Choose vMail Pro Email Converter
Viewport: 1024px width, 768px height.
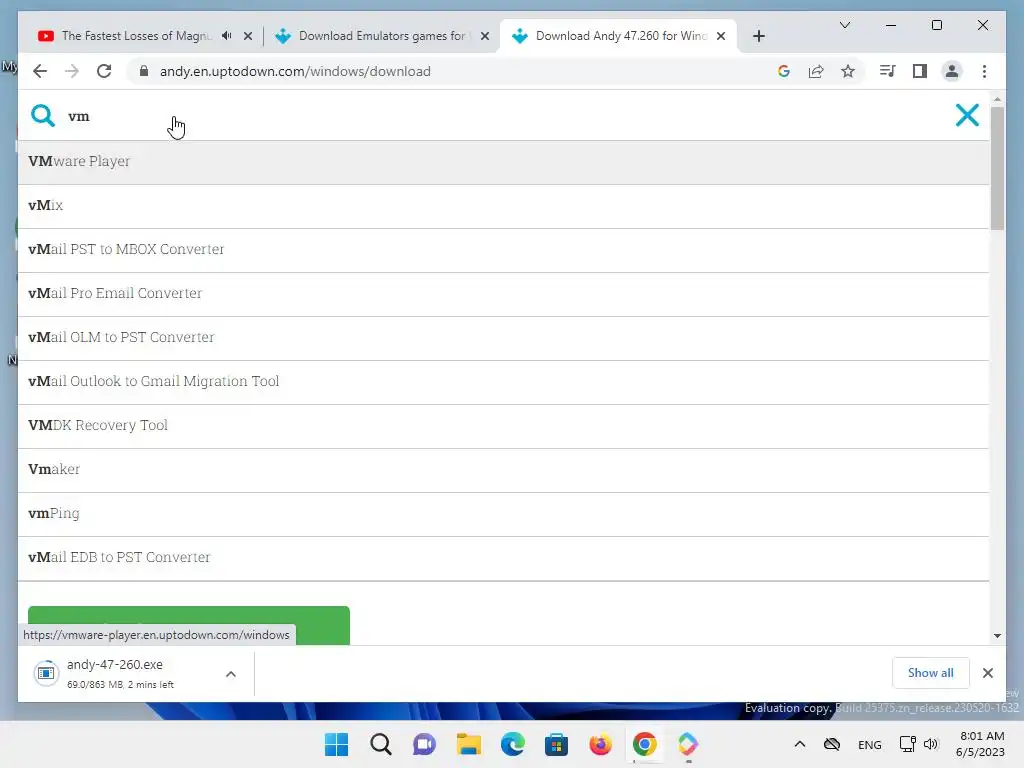[503, 293]
